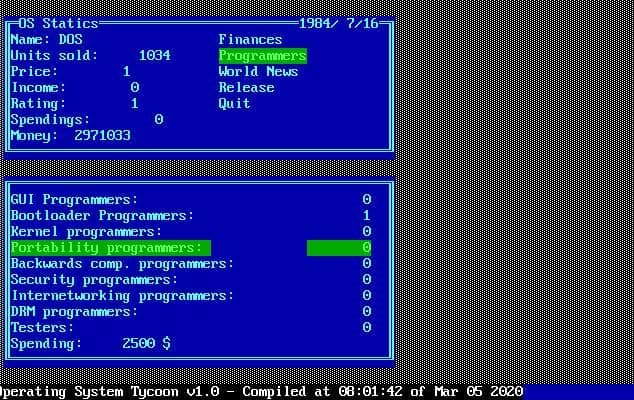Click the GUI Programmers row label
Screen dimensions: 634x400
coord(74,199)
